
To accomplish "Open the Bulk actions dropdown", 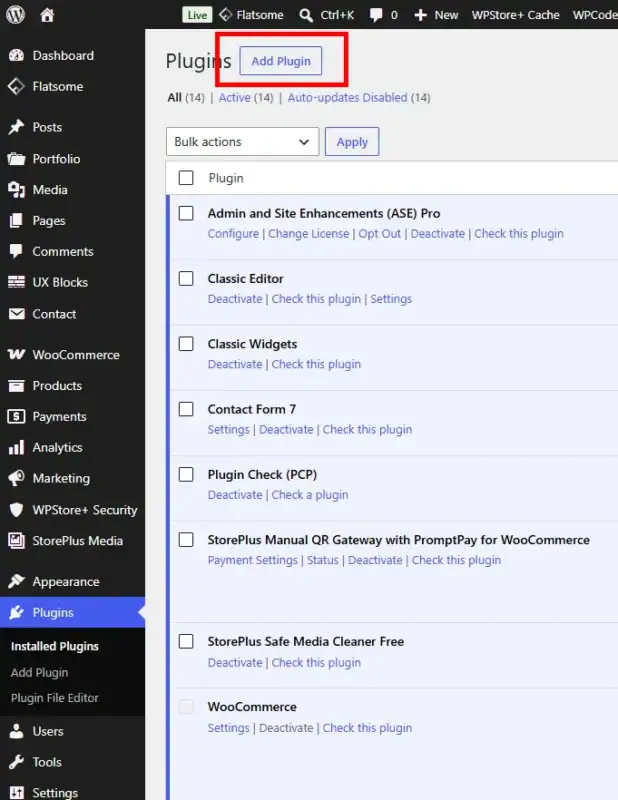I will point(242,141).
